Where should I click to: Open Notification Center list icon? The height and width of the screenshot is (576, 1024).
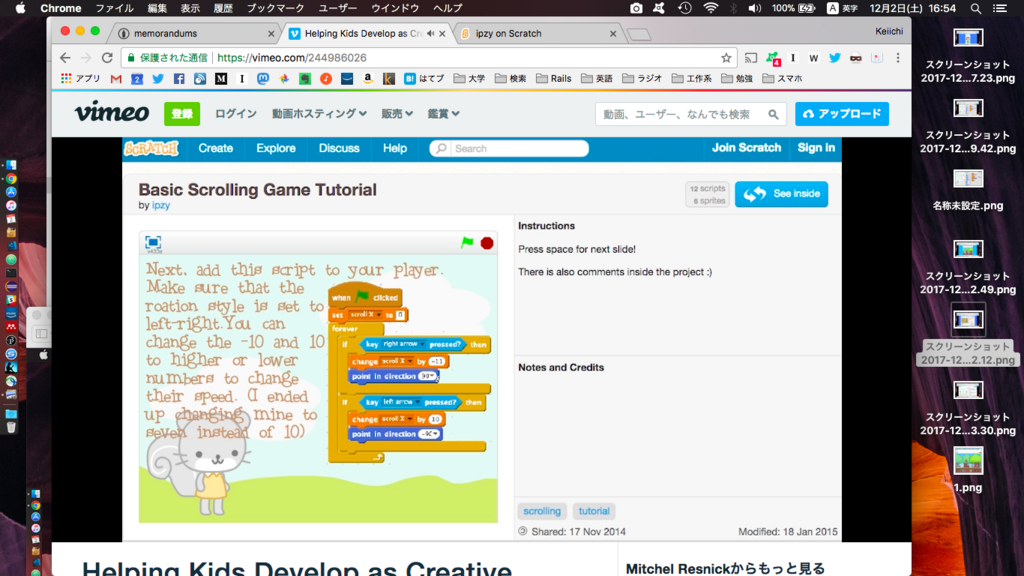coord(1000,8)
